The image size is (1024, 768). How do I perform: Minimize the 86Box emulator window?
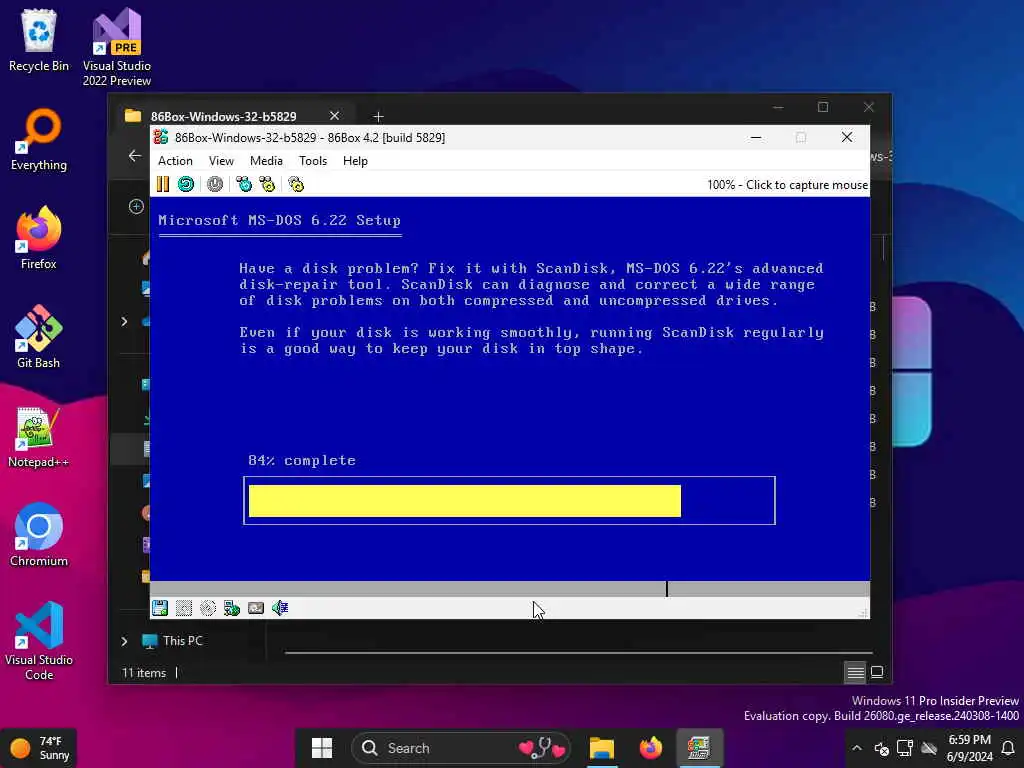point(756,137)
